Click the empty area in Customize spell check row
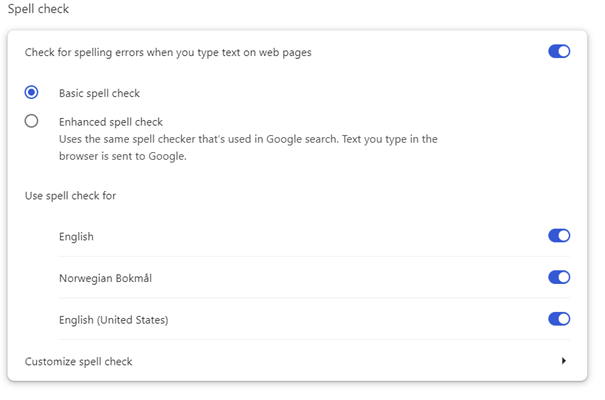Viewport: 605px width, 400px height. tap(343, 361)
